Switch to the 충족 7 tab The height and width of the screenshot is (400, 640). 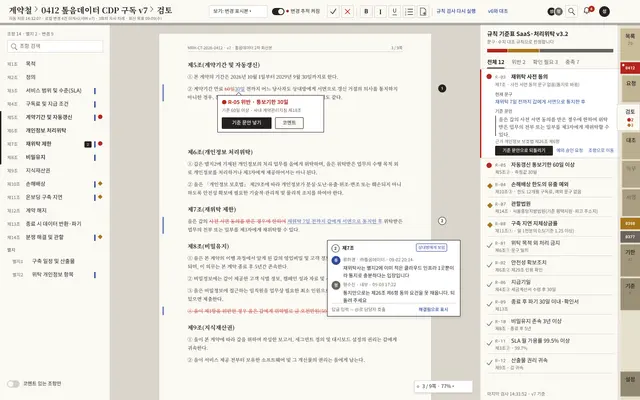(x=572, y=62)
